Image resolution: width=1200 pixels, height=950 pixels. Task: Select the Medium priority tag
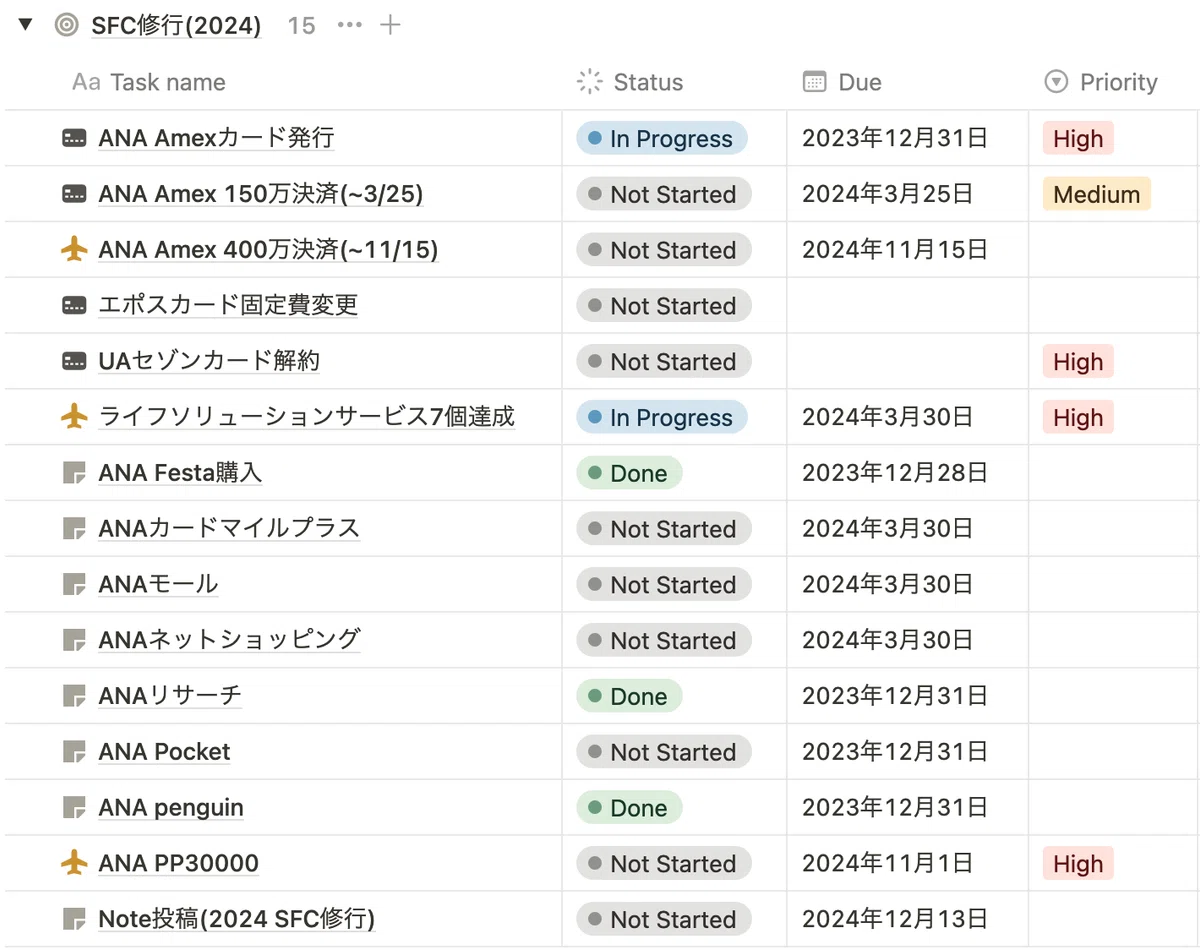(x=1096, y=195)
